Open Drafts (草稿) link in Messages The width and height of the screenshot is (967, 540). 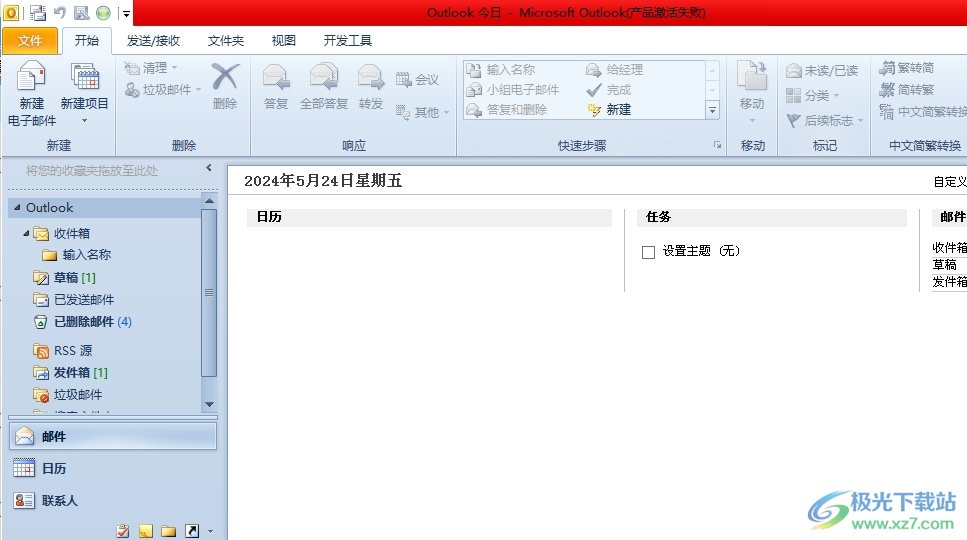(x=944, y=264)
